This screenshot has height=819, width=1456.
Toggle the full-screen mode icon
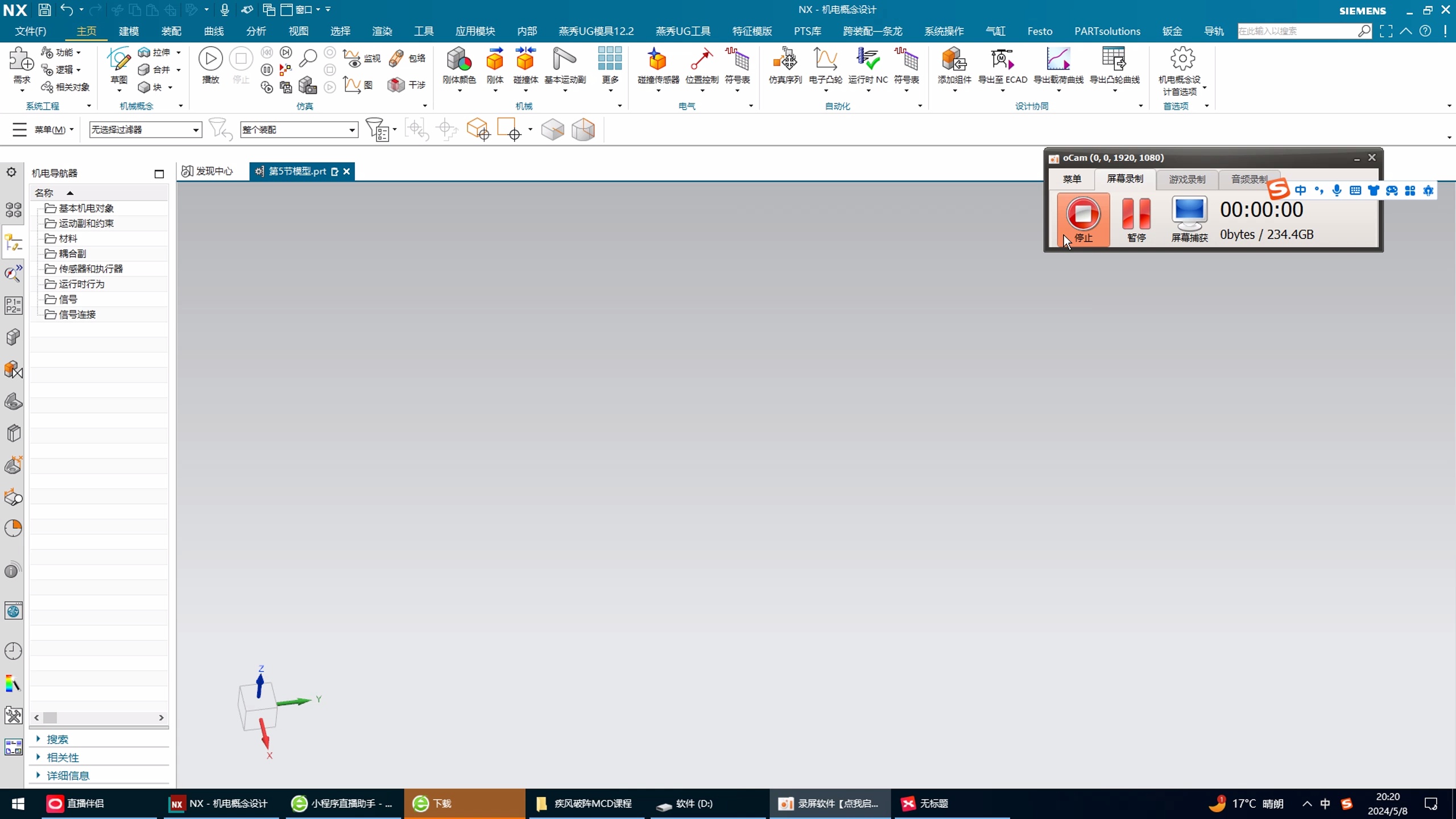point(1386,31)
